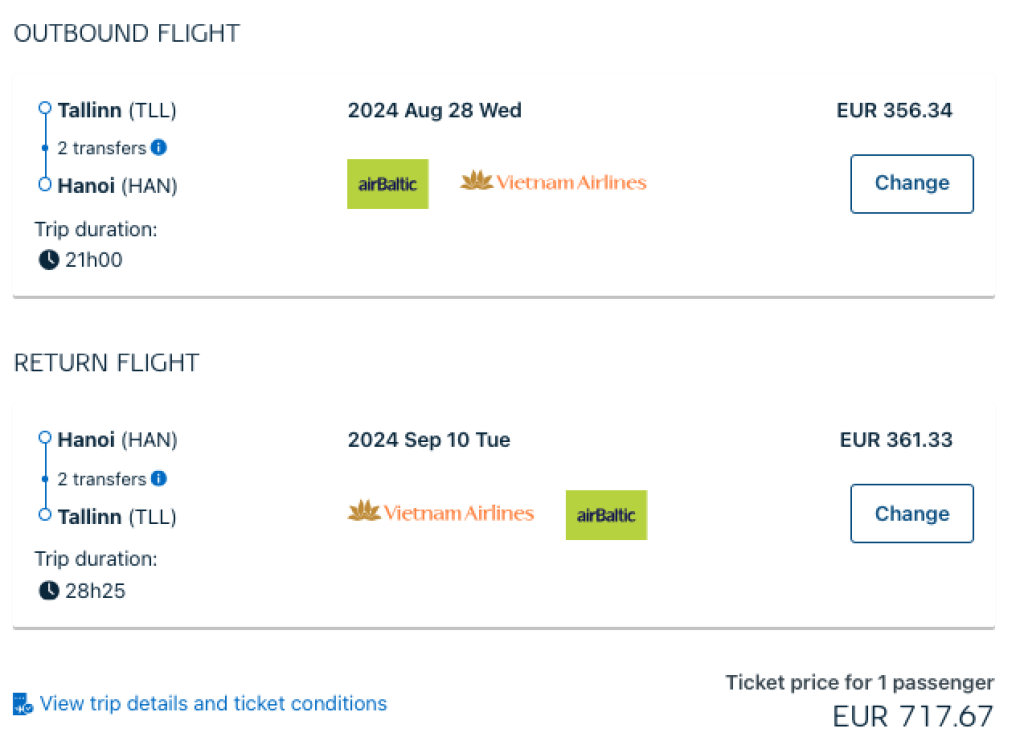This screenshot has height=749, width=1024.
Task: Click outbound '2 transfers' text
Action: pos(102,148)
